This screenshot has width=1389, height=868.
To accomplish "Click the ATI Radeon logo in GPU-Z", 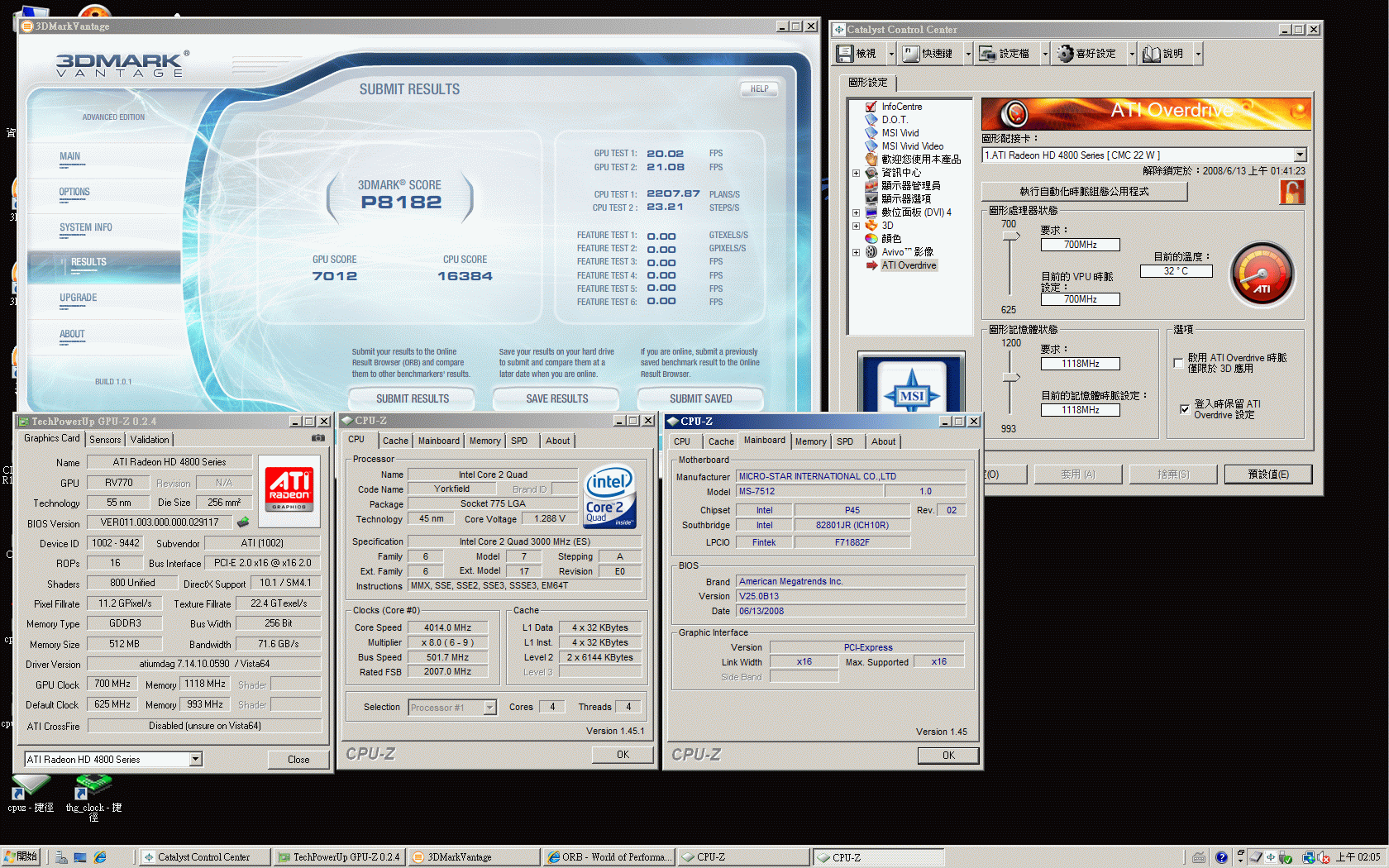I will click(x=289, y=489).
